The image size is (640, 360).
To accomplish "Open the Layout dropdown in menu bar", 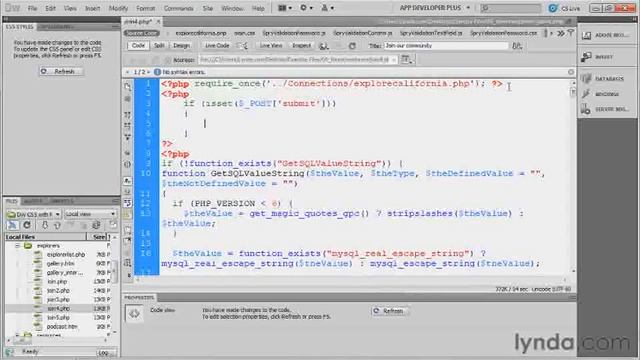I will click(x=285, y=8).
